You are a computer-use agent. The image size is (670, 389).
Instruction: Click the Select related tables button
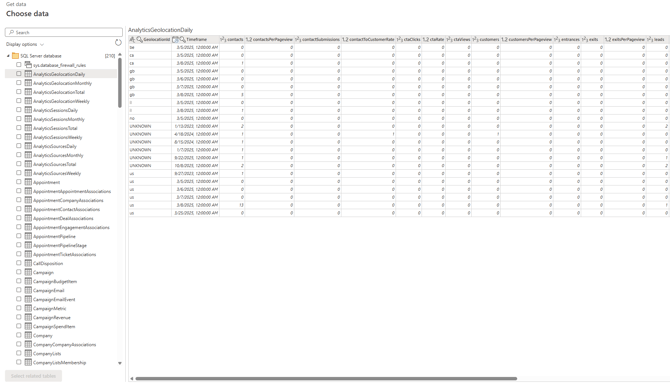point(33,376)
